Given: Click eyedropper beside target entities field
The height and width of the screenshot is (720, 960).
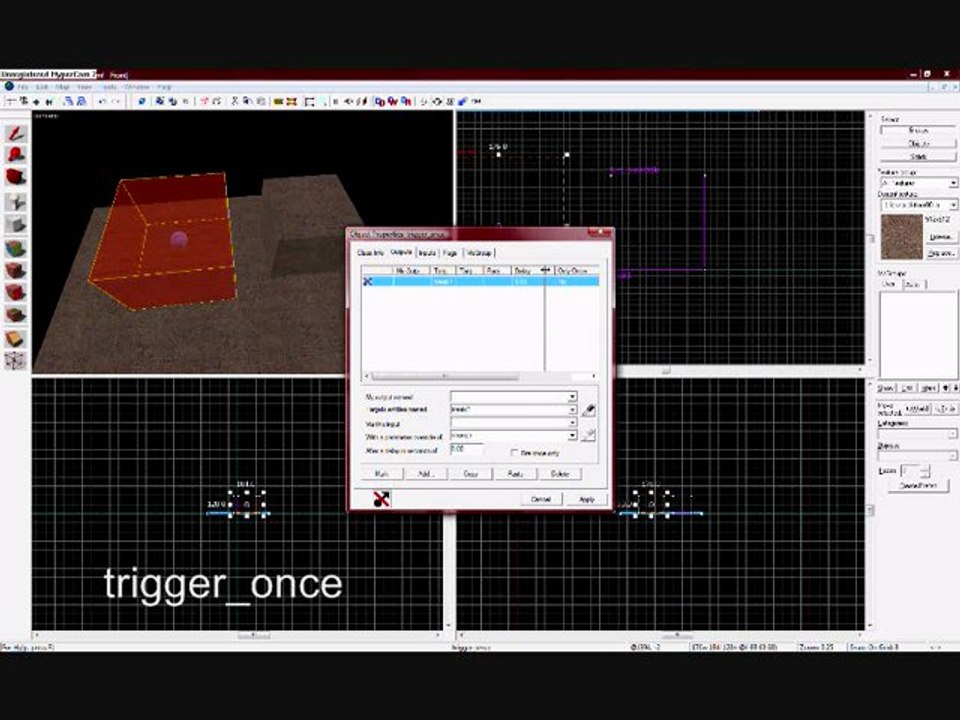Looking at the screenshot, I should (x=588, y=410).
